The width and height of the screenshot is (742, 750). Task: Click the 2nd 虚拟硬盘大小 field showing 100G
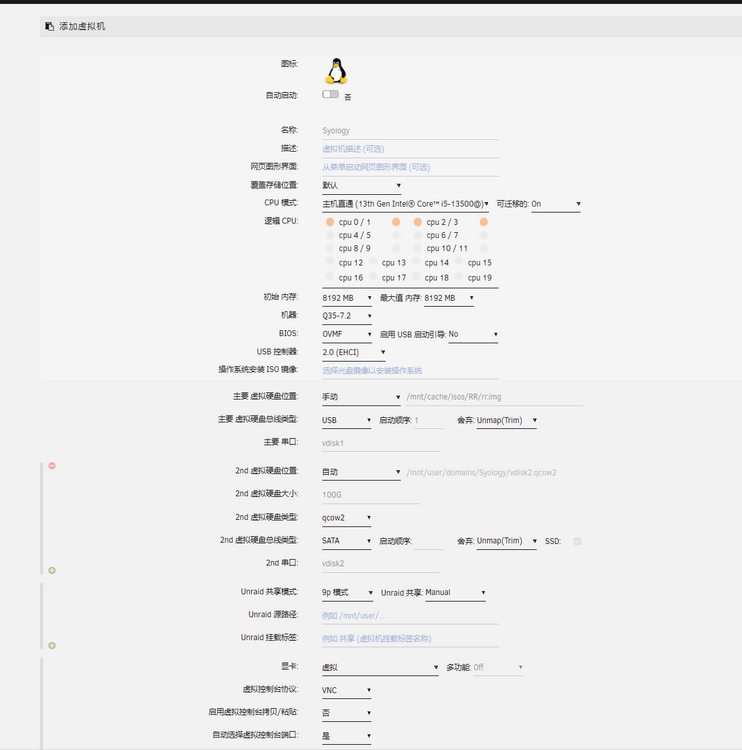pyautogui.click(x=371, y=495)
